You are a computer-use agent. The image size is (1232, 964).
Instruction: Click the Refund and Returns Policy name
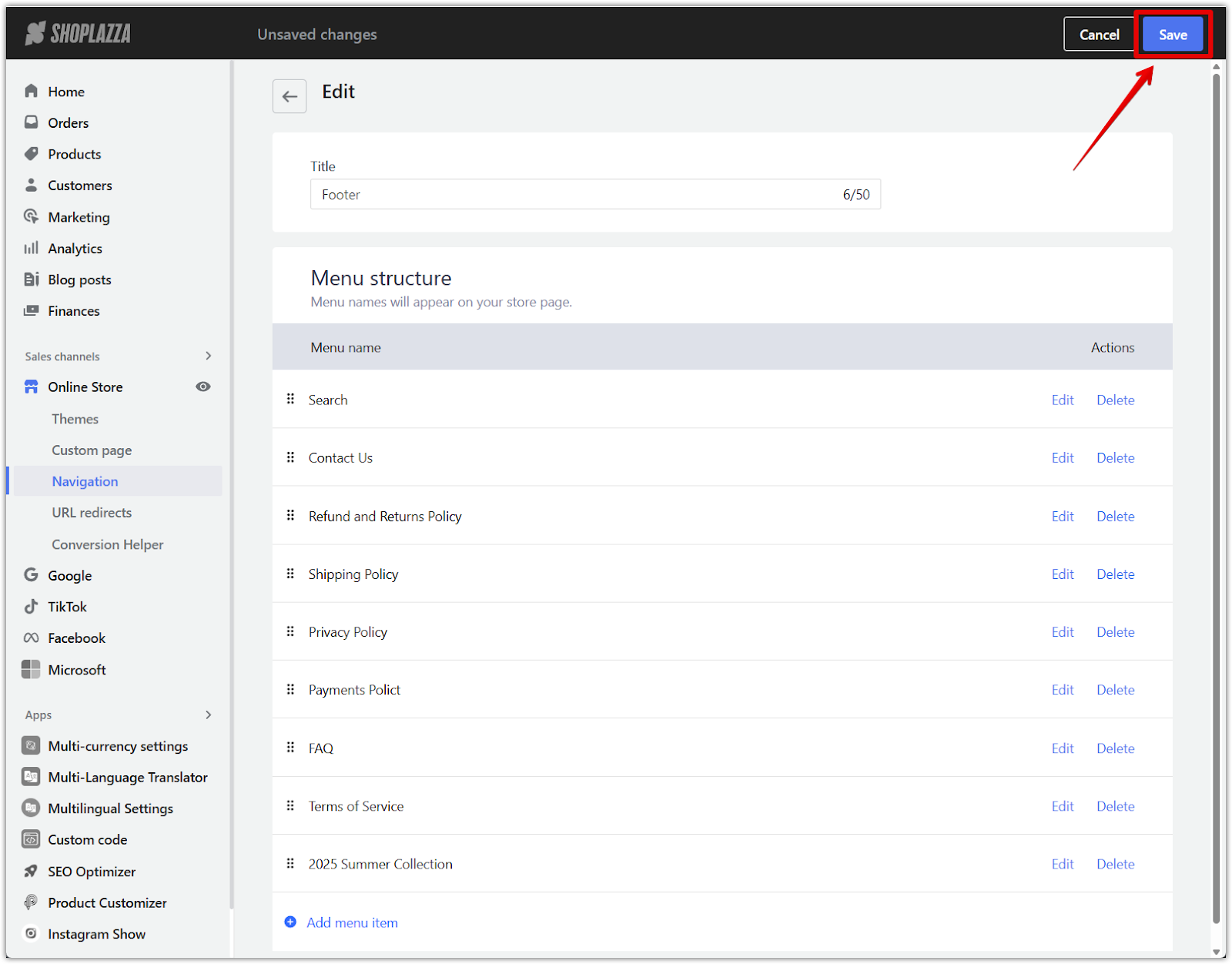[x=385, y=516]
